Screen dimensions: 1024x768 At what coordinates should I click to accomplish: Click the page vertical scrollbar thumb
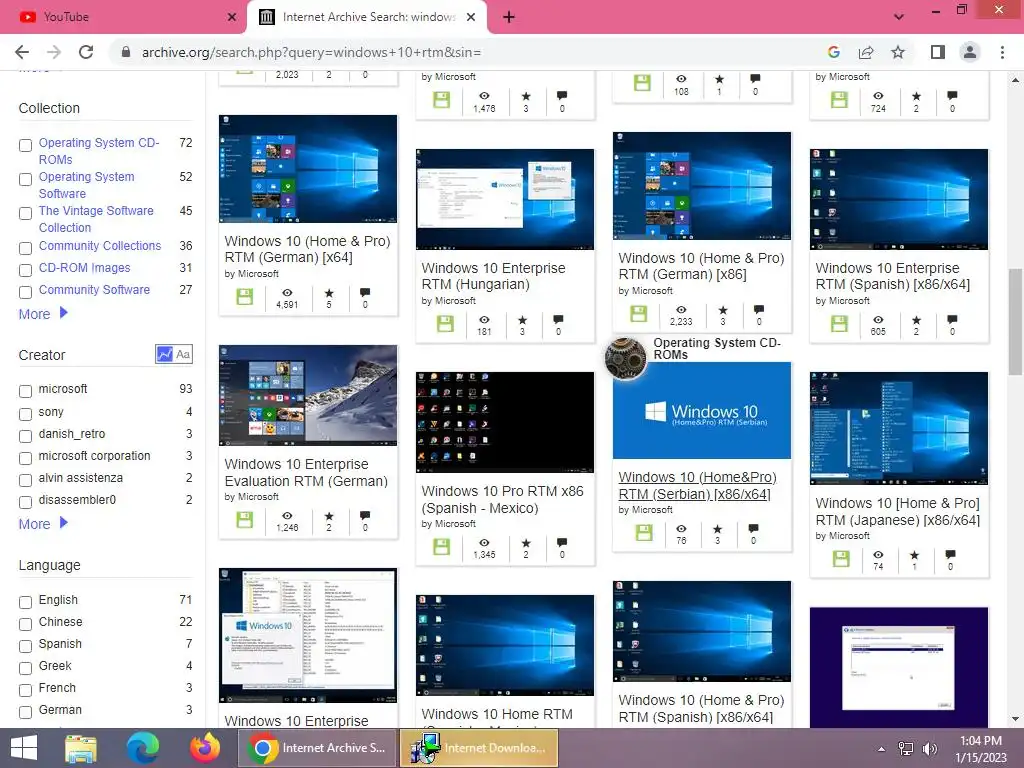click(x=1015, y=322)
